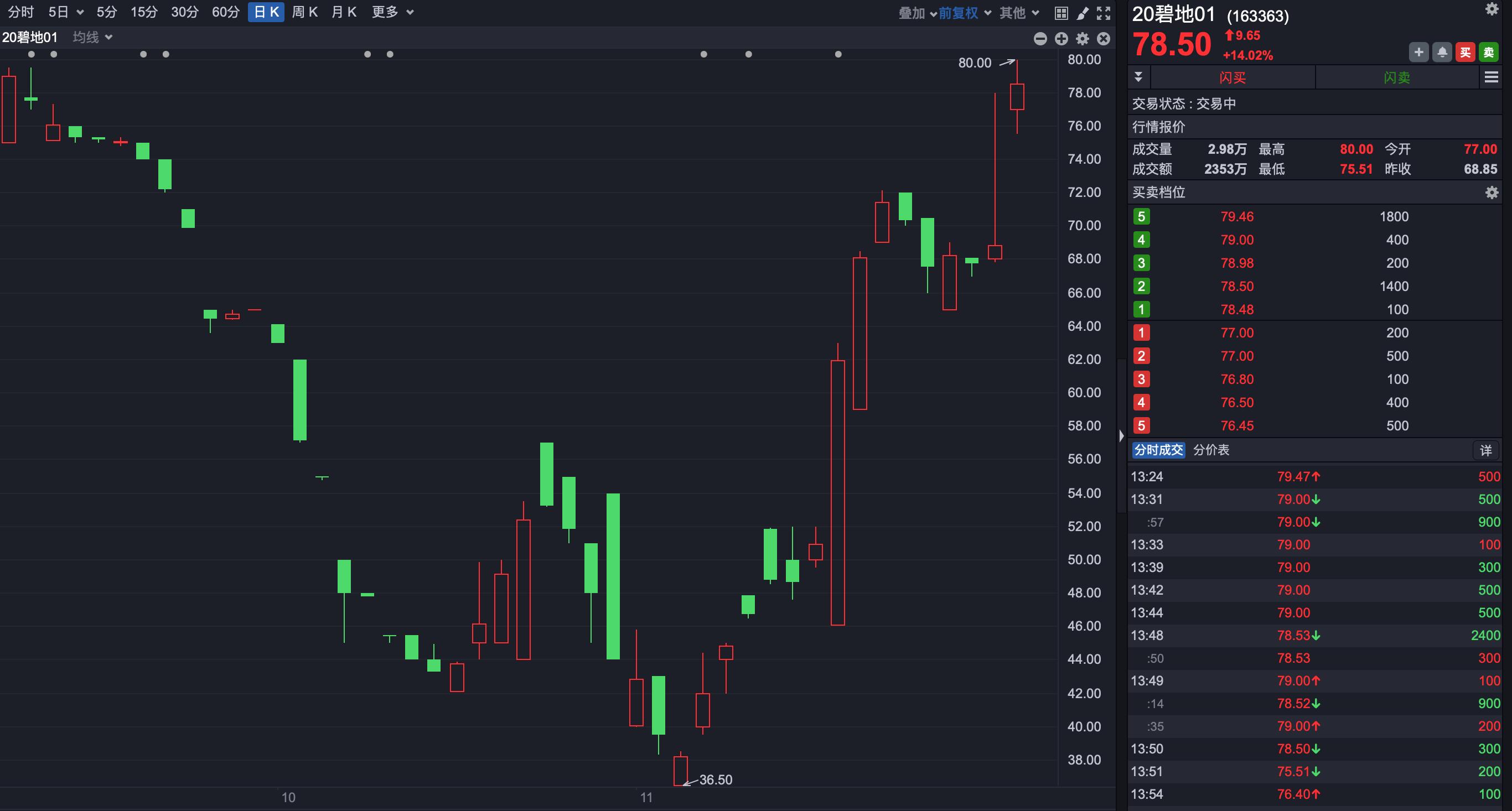1512x811 pixels.
Task: Expand the 更多 dropdown
Action: tap(393, 12)
